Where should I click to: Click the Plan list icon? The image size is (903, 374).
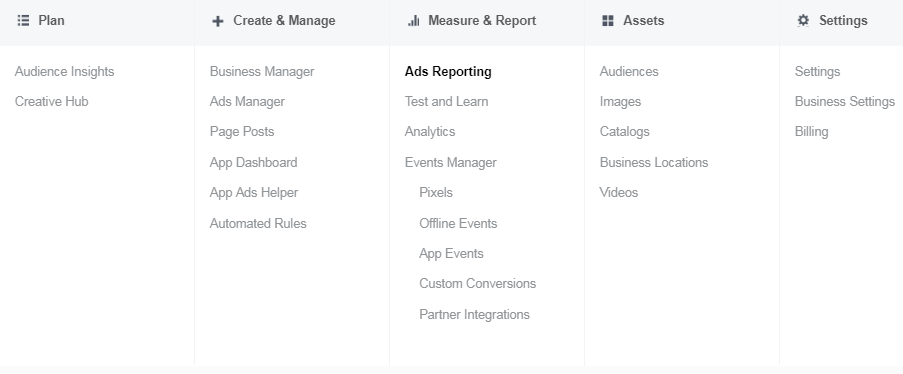point(23,21)
